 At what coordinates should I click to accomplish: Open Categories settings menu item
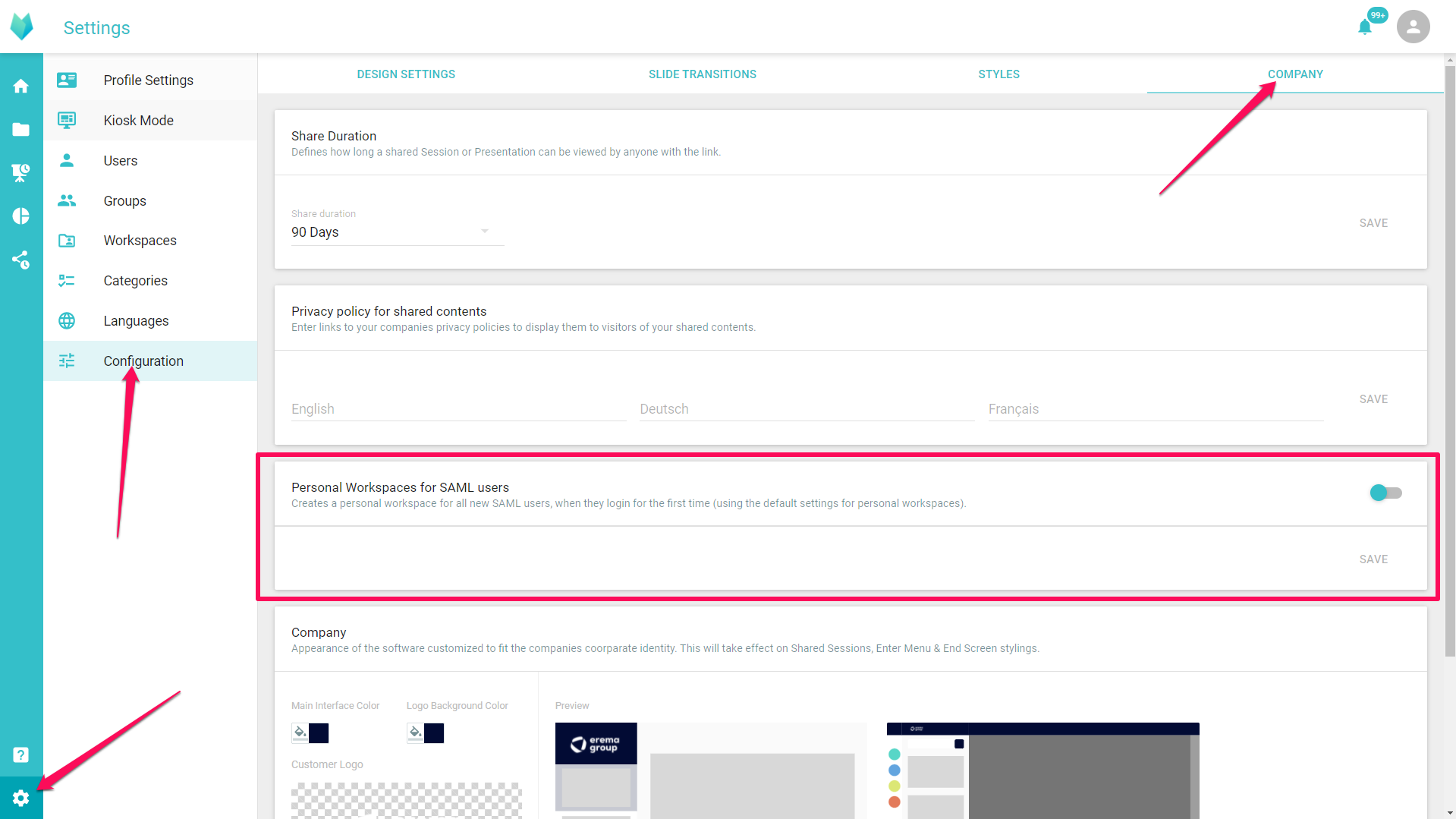click(150, 281)
